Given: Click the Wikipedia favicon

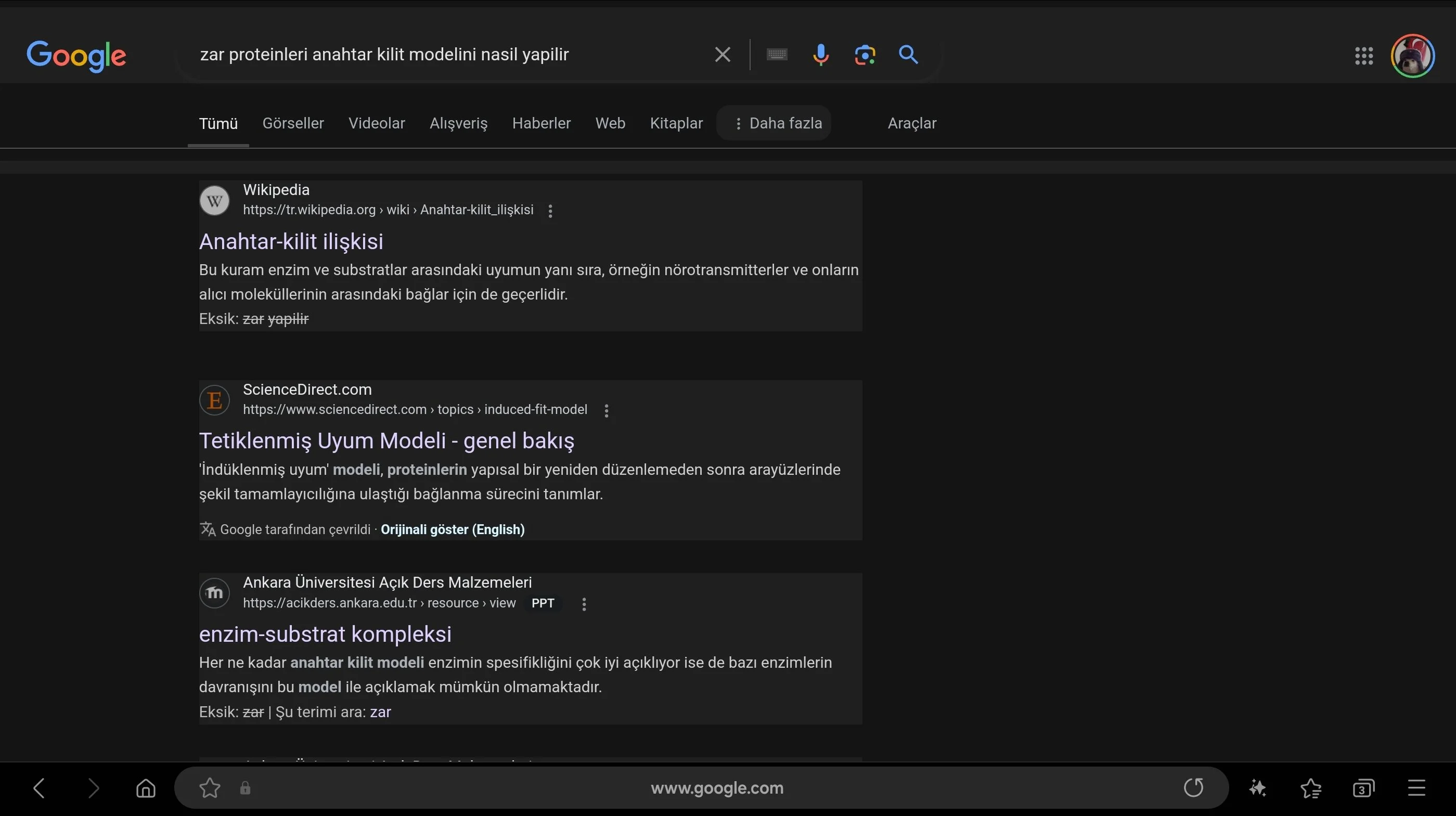Looking at the screenshot, I should point(214,201).
